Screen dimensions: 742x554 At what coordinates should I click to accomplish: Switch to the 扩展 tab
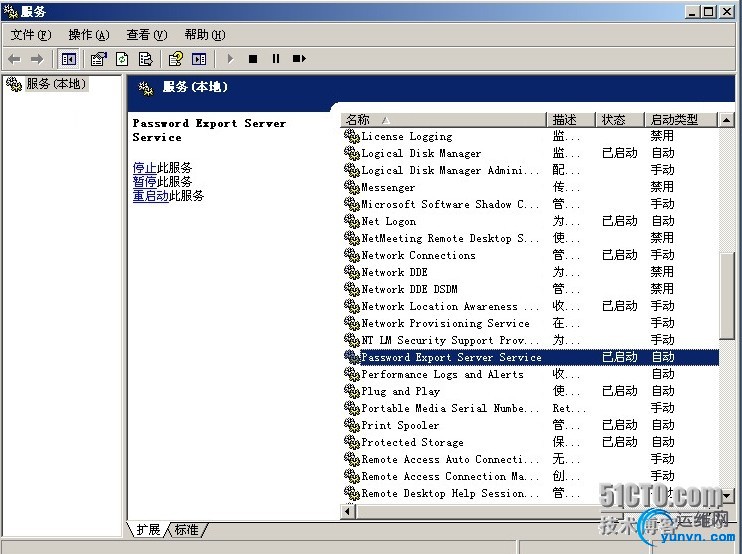148,530
